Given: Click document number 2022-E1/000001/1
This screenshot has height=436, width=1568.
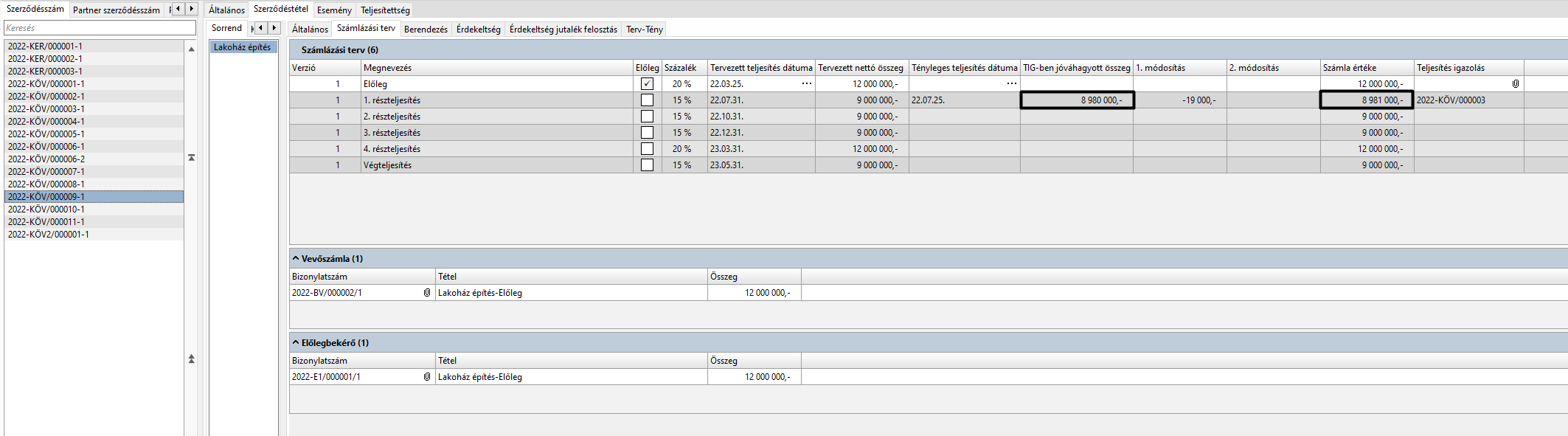Looking at the screenshot, I should click(327, 377).
